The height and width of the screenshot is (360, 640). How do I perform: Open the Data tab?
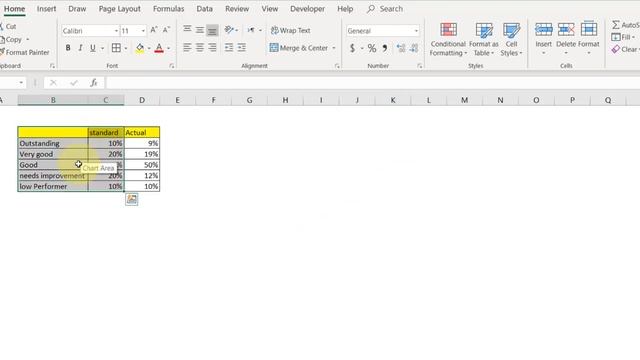(204, 9)
